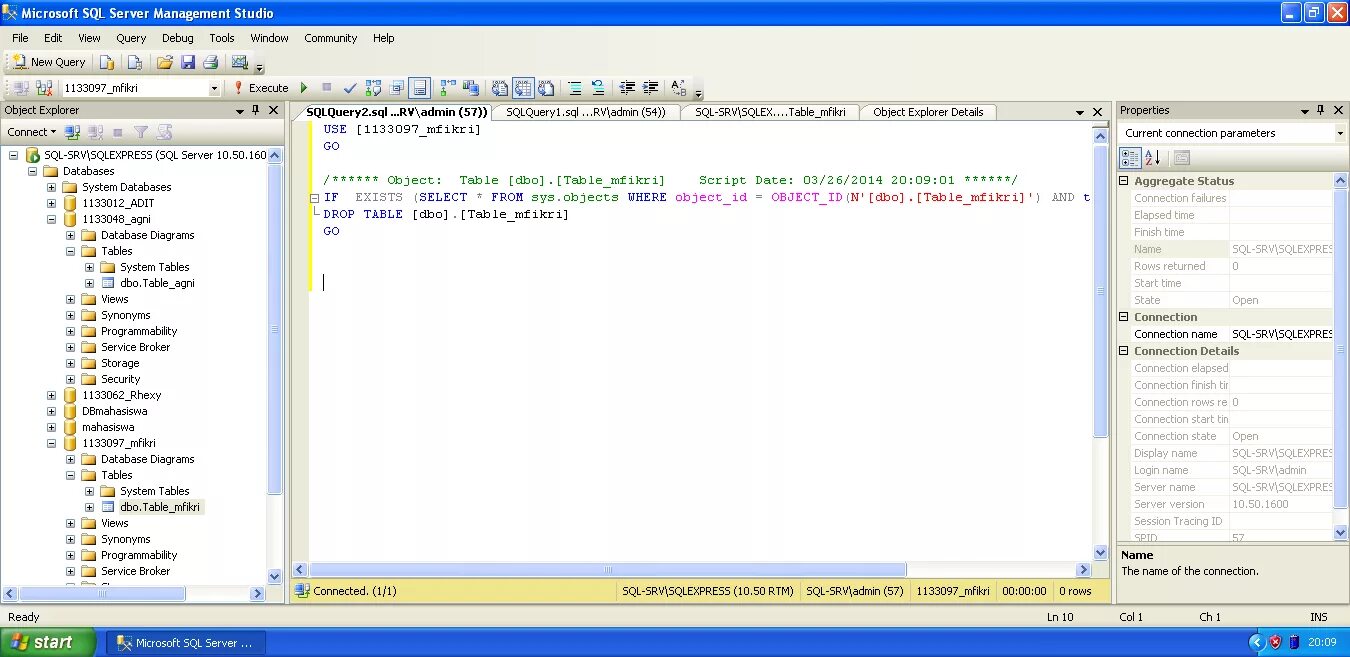This screenshot has height=657, width=1350.
Task: Toggle Include Actual Execution Plan
Action: click(x=447, y=88)
